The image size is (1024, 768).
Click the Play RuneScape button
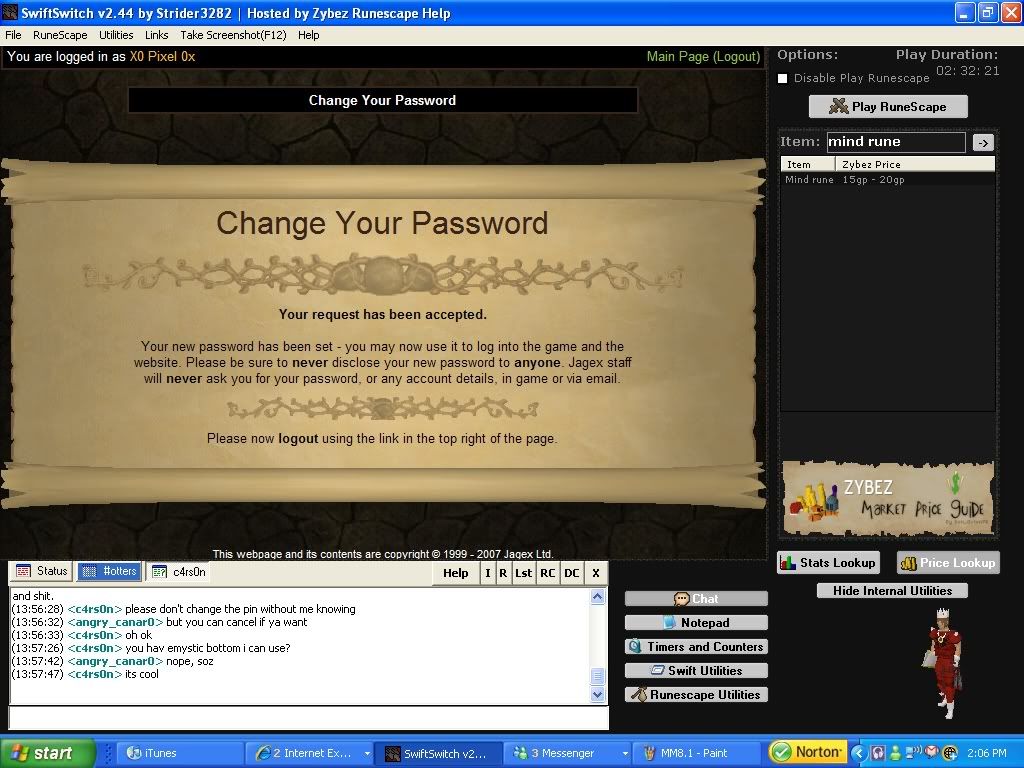click(888, 106)
